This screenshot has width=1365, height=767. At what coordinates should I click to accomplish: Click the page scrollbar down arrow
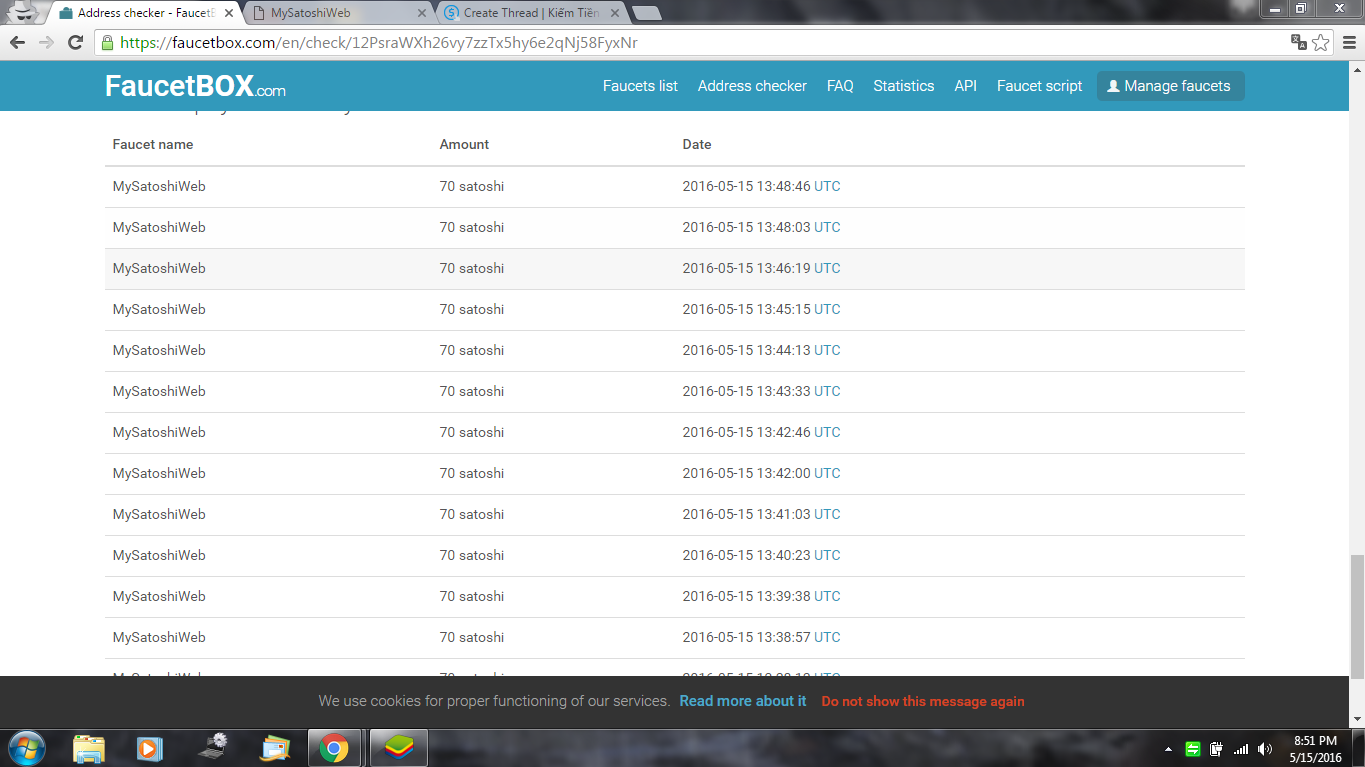tap(1357, 721)
